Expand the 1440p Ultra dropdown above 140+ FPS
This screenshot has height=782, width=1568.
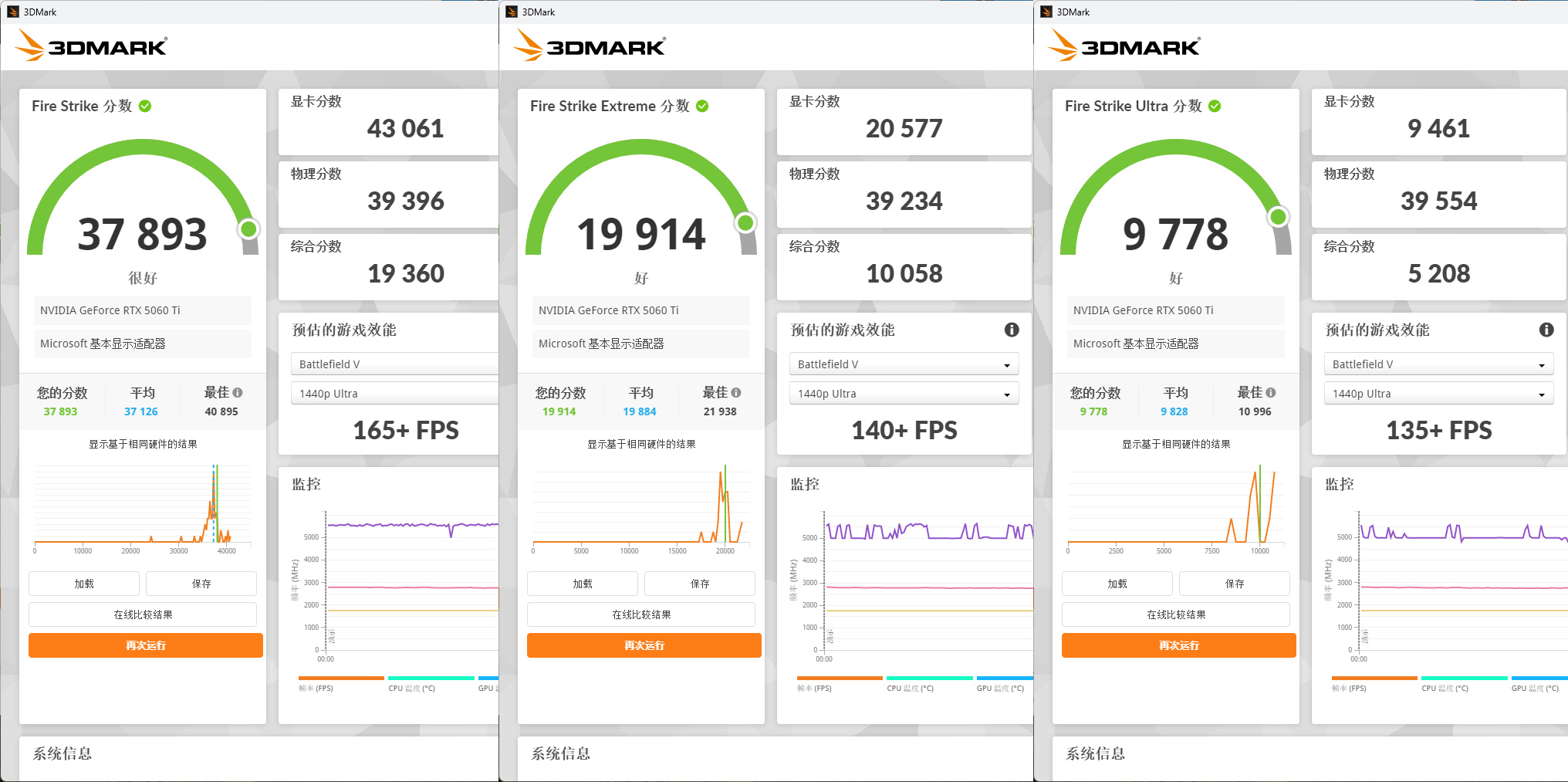point(904,393)
